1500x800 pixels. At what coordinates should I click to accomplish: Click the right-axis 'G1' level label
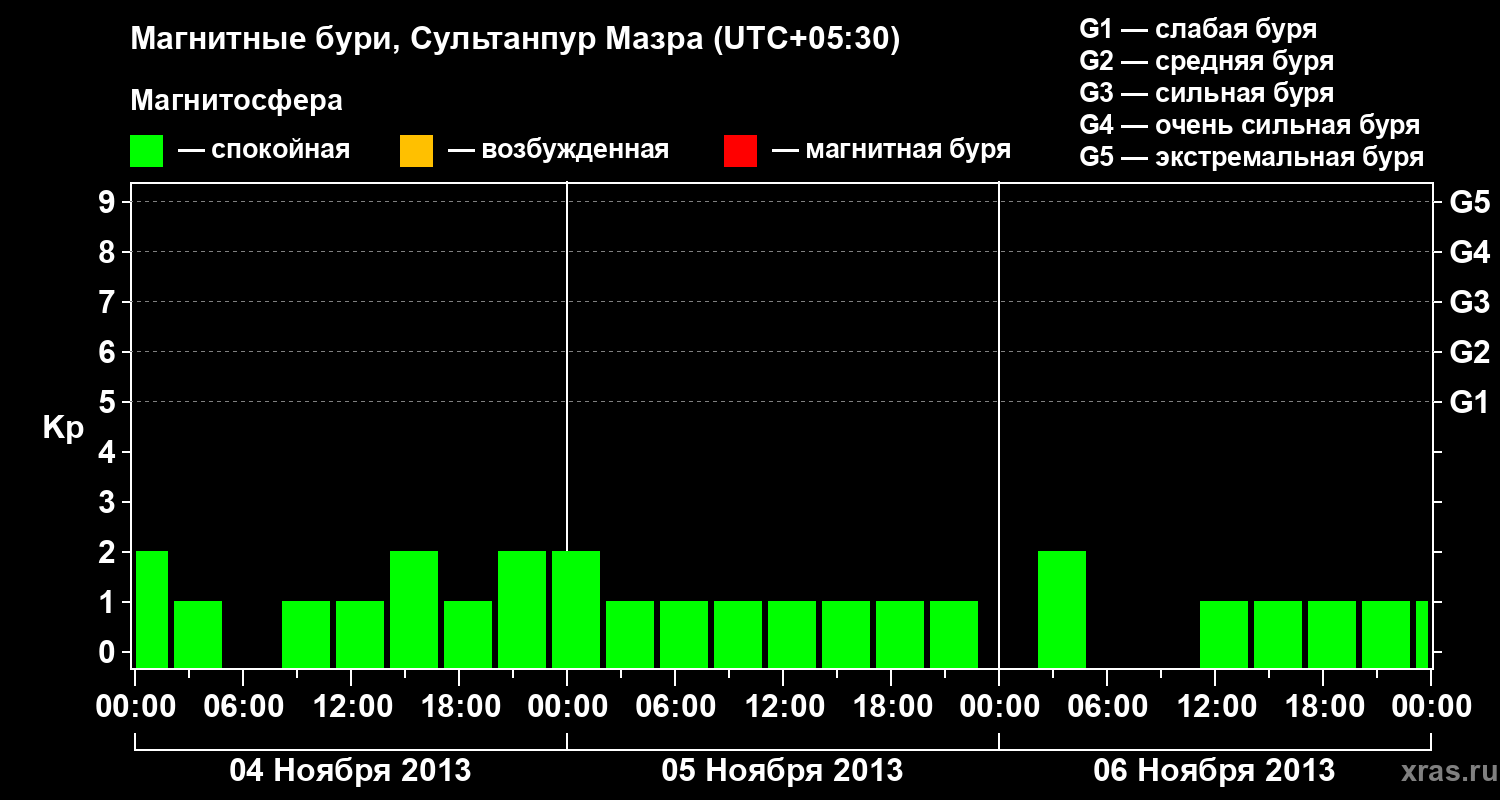point(1470,402)
